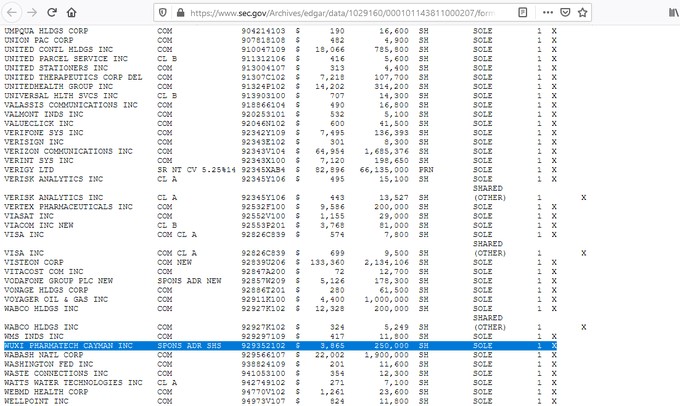This screenshot has width=680, height=406.
Task: Click VODAFONE GROUP PLC NEW entry
Action: (59, 281)
